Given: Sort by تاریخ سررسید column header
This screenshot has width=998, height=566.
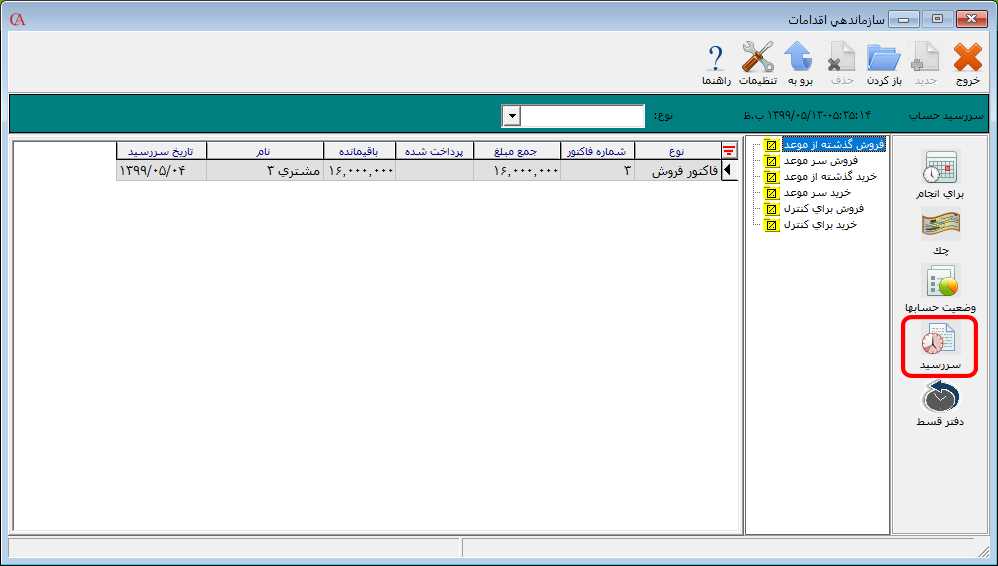Looking at the screenshot, I should point(161,151).
